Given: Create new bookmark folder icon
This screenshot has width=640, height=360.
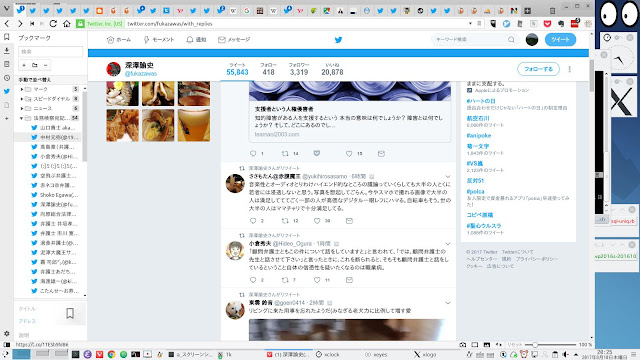Looking at the screenshot, I should tap(35, 65).
